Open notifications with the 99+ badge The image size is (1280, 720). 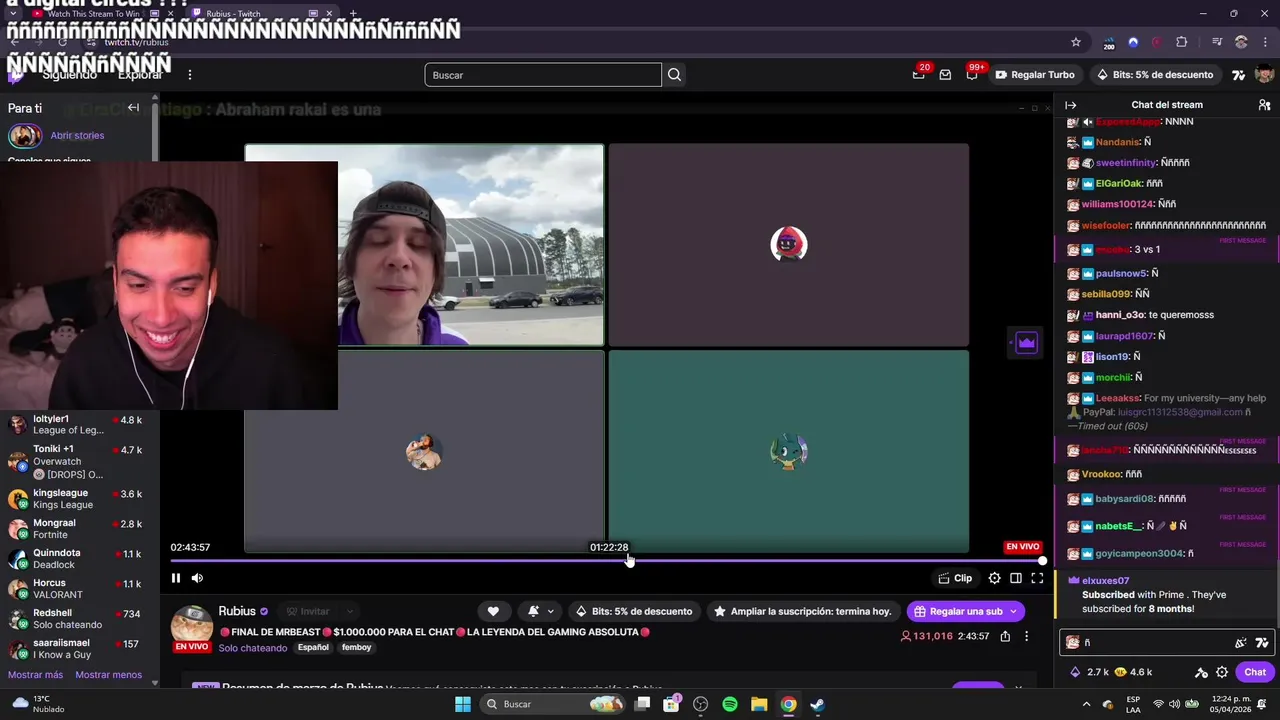[971, 75]
